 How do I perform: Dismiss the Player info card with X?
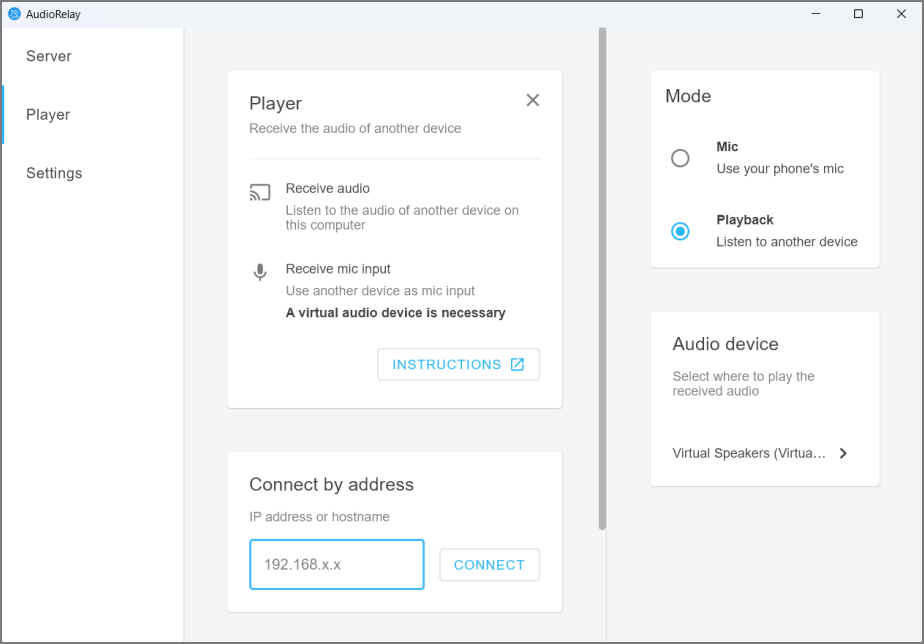tap(533, 100)
